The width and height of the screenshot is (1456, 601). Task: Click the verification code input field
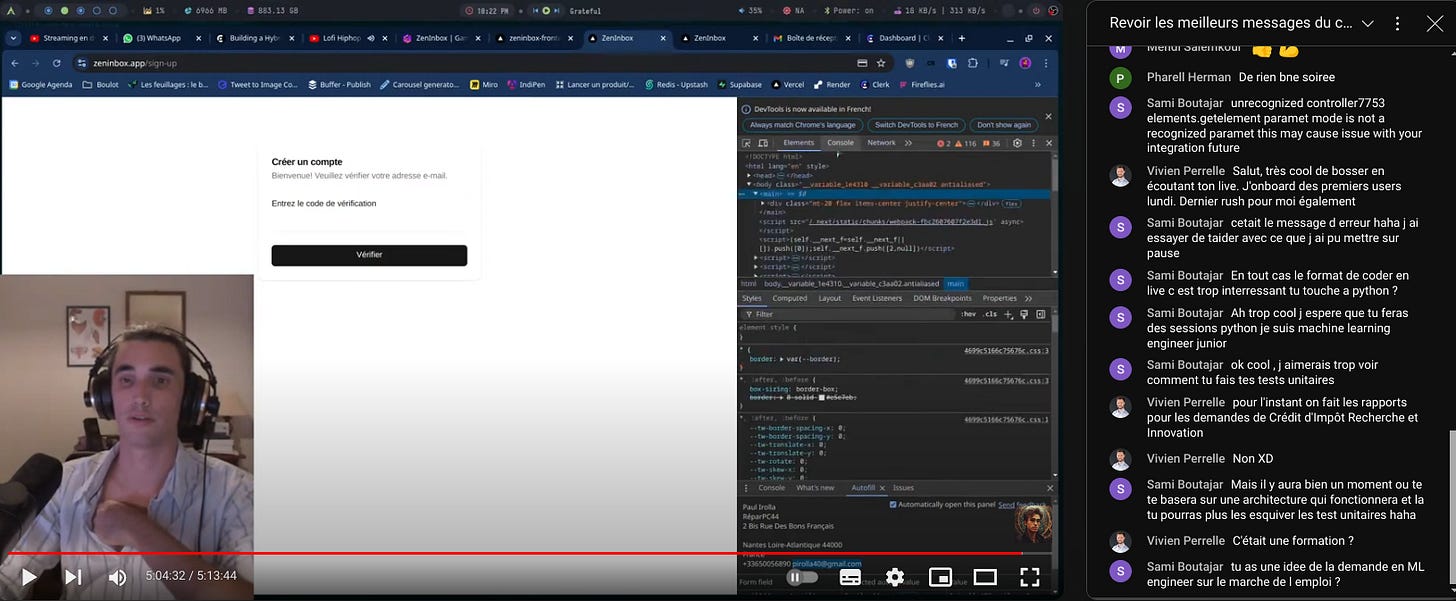pos(369,224)
